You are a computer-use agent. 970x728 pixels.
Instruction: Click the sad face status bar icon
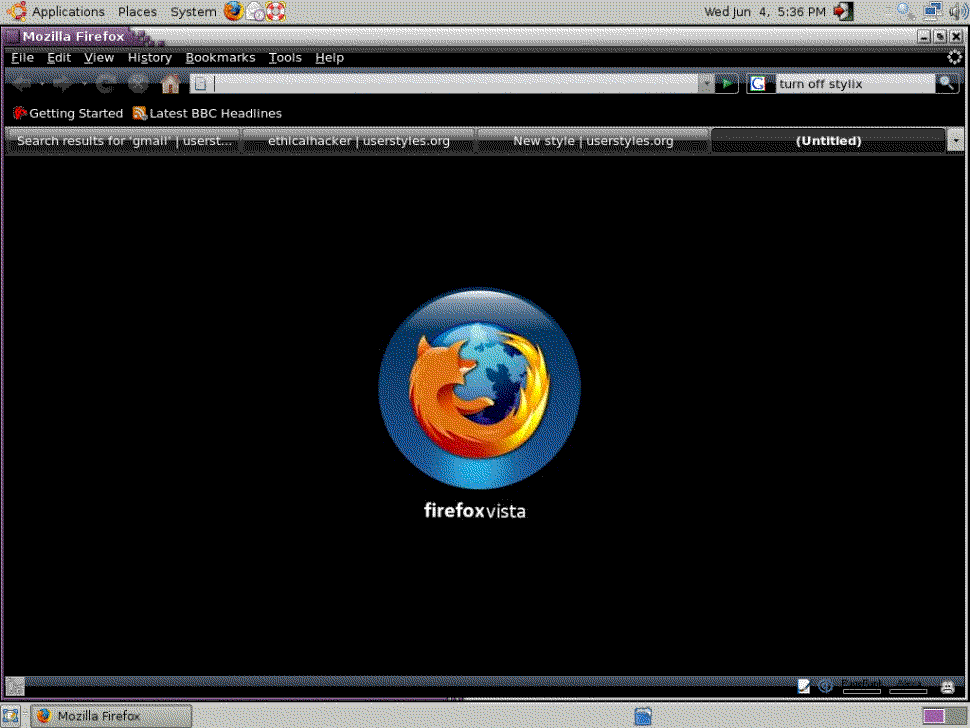click(x=947, y=687)
